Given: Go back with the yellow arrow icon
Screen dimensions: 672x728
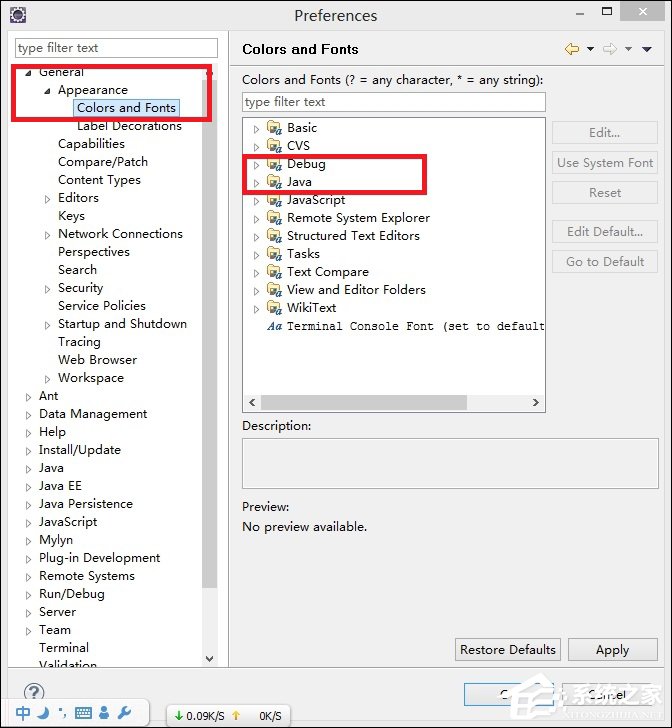Looking at the screenshot, I should click(572, 49).
